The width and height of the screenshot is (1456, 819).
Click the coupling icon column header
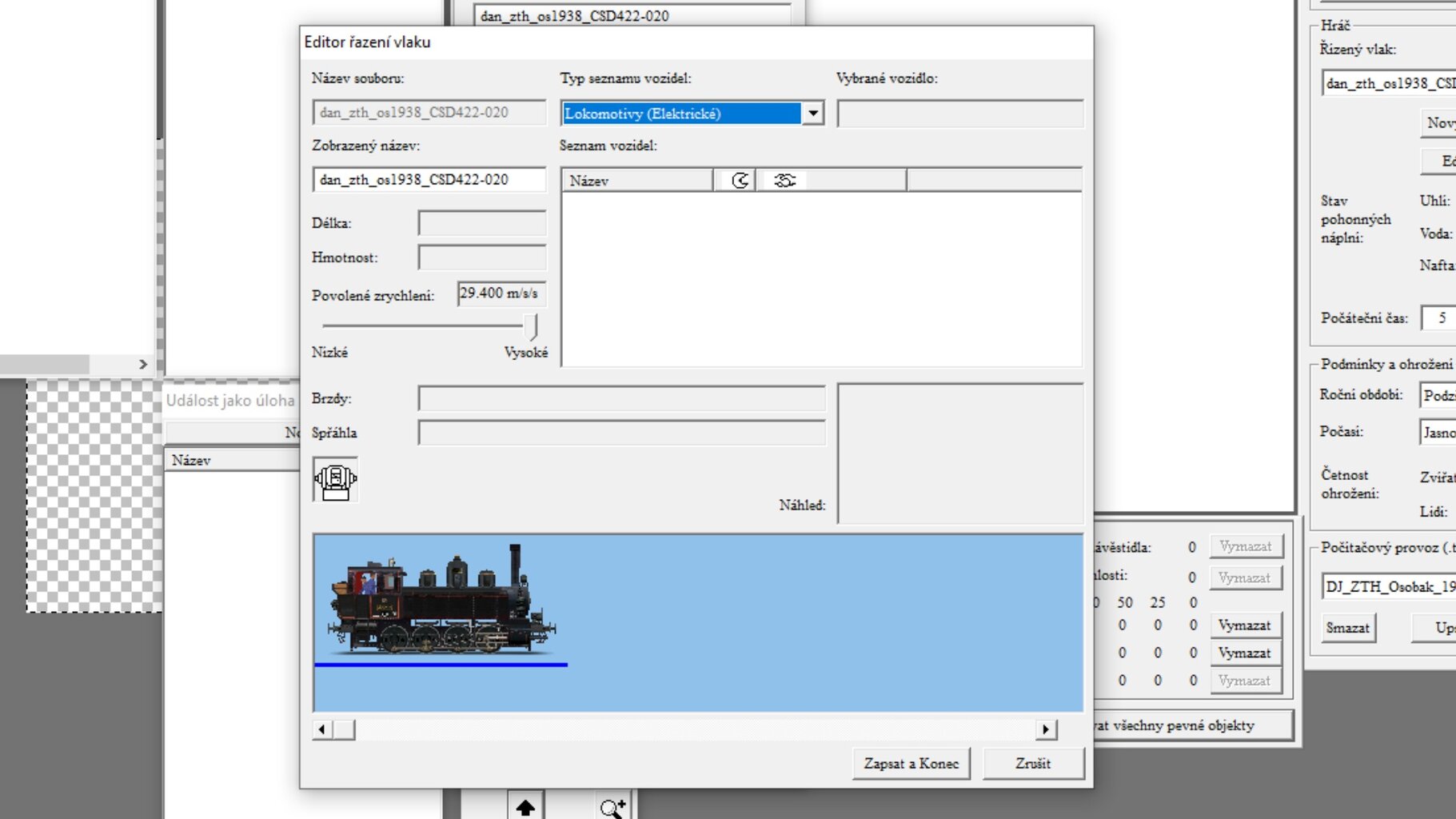[x=784, y=181]
